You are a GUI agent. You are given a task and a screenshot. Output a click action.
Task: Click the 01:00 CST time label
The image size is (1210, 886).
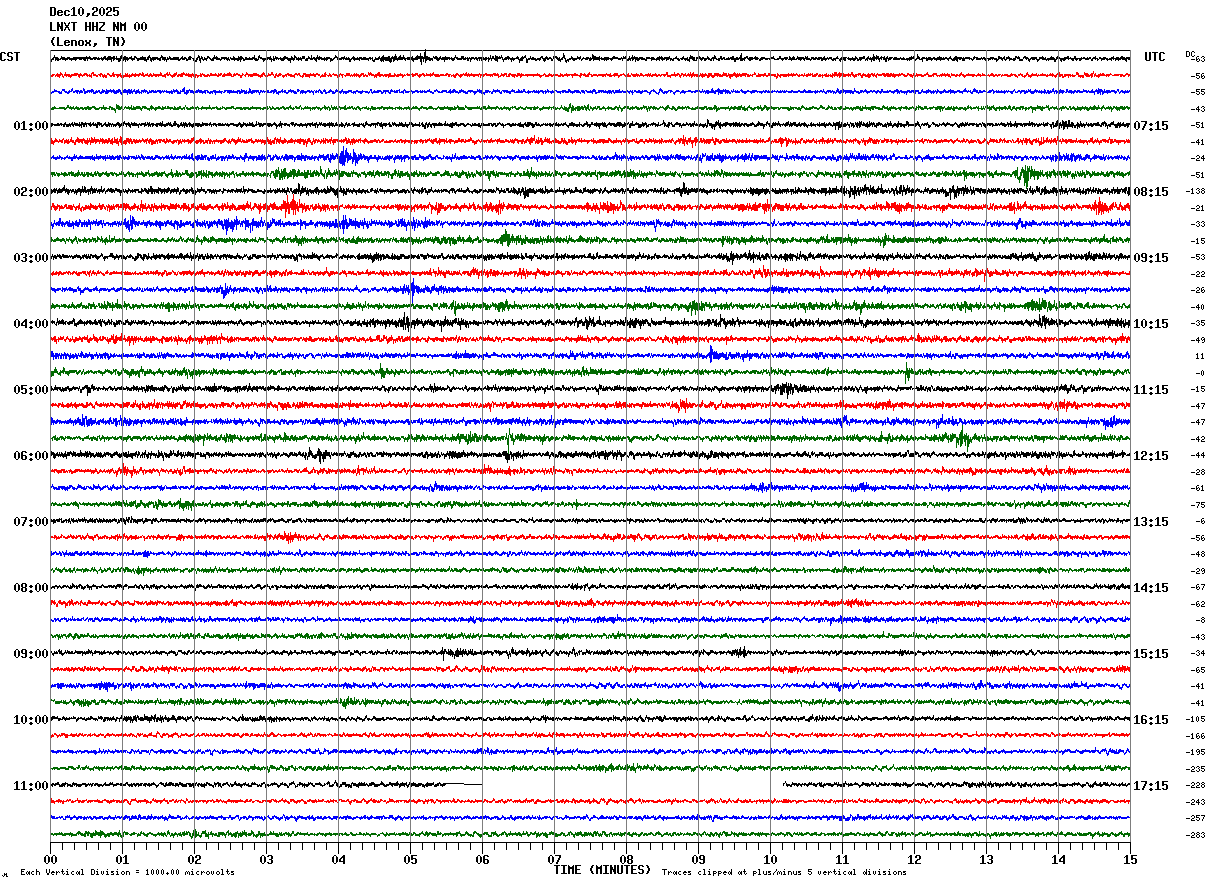click(x=31, y=126)
